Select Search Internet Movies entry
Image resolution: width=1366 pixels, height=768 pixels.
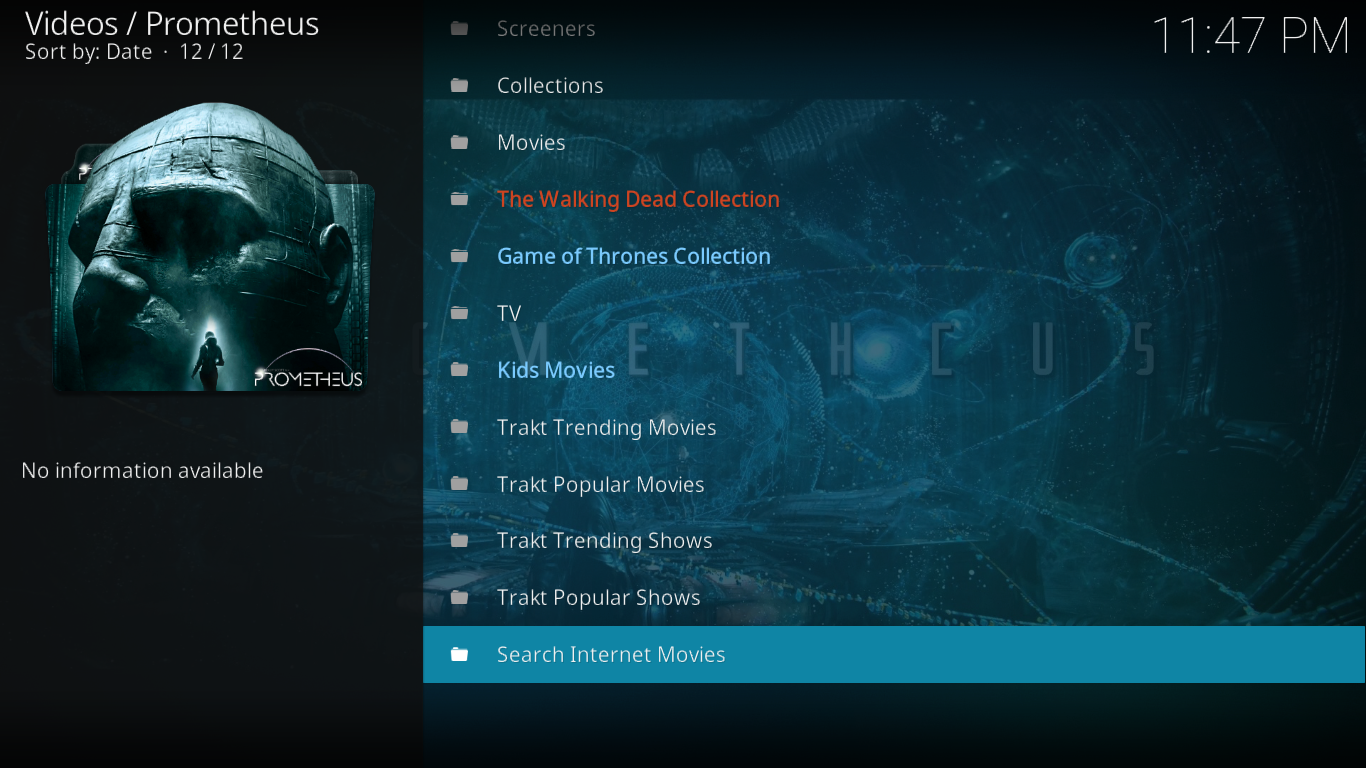coord(894,654)
